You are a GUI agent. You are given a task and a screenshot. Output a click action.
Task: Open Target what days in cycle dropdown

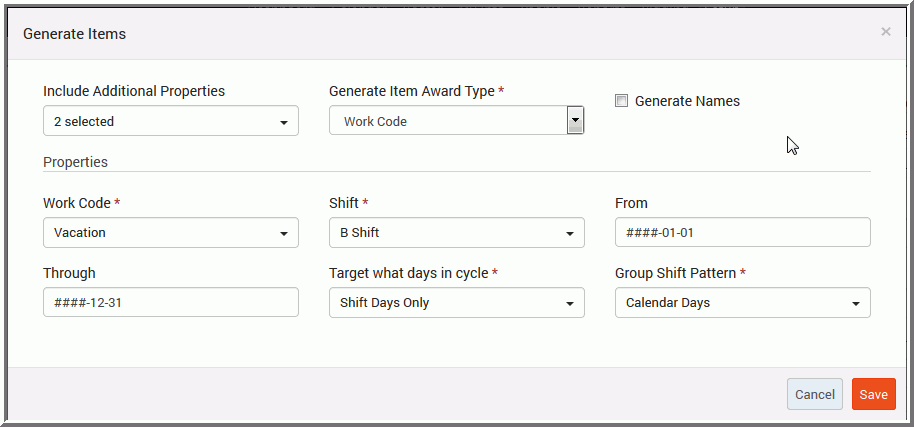click(456, 302)
